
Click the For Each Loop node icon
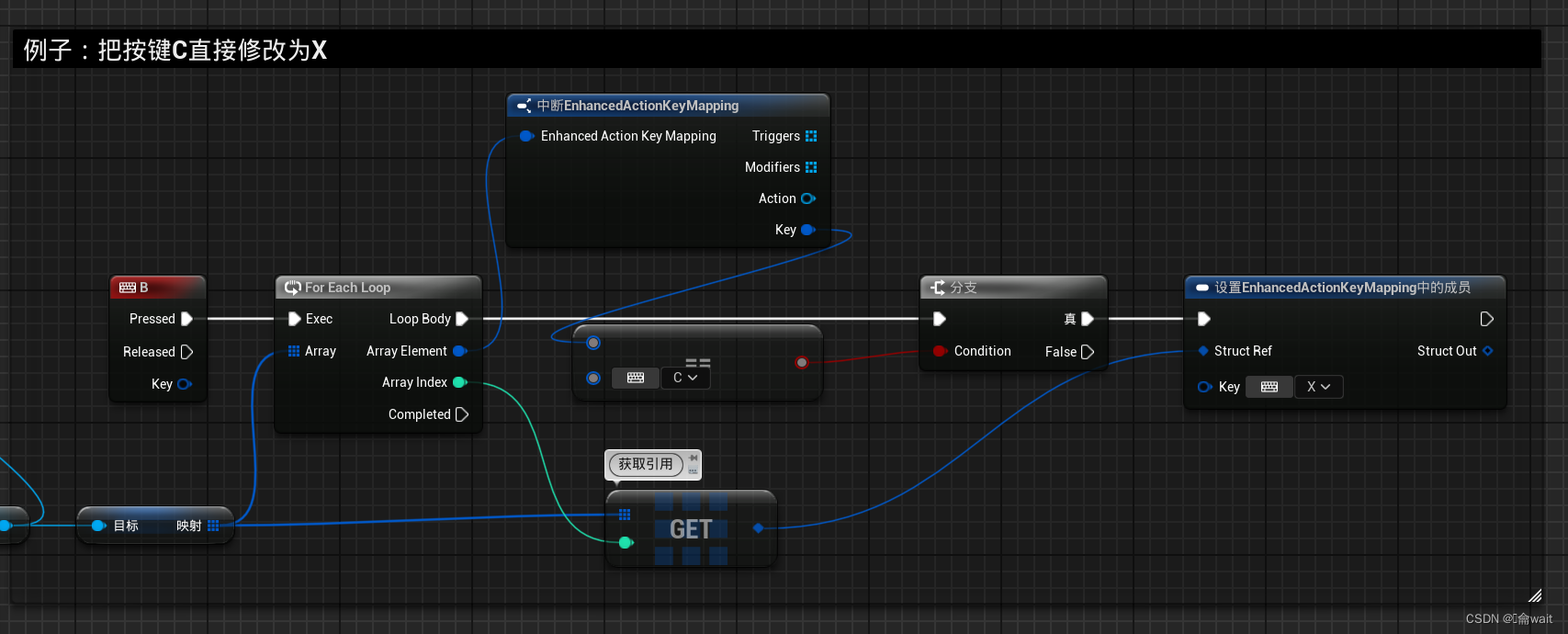coord(292,288)
